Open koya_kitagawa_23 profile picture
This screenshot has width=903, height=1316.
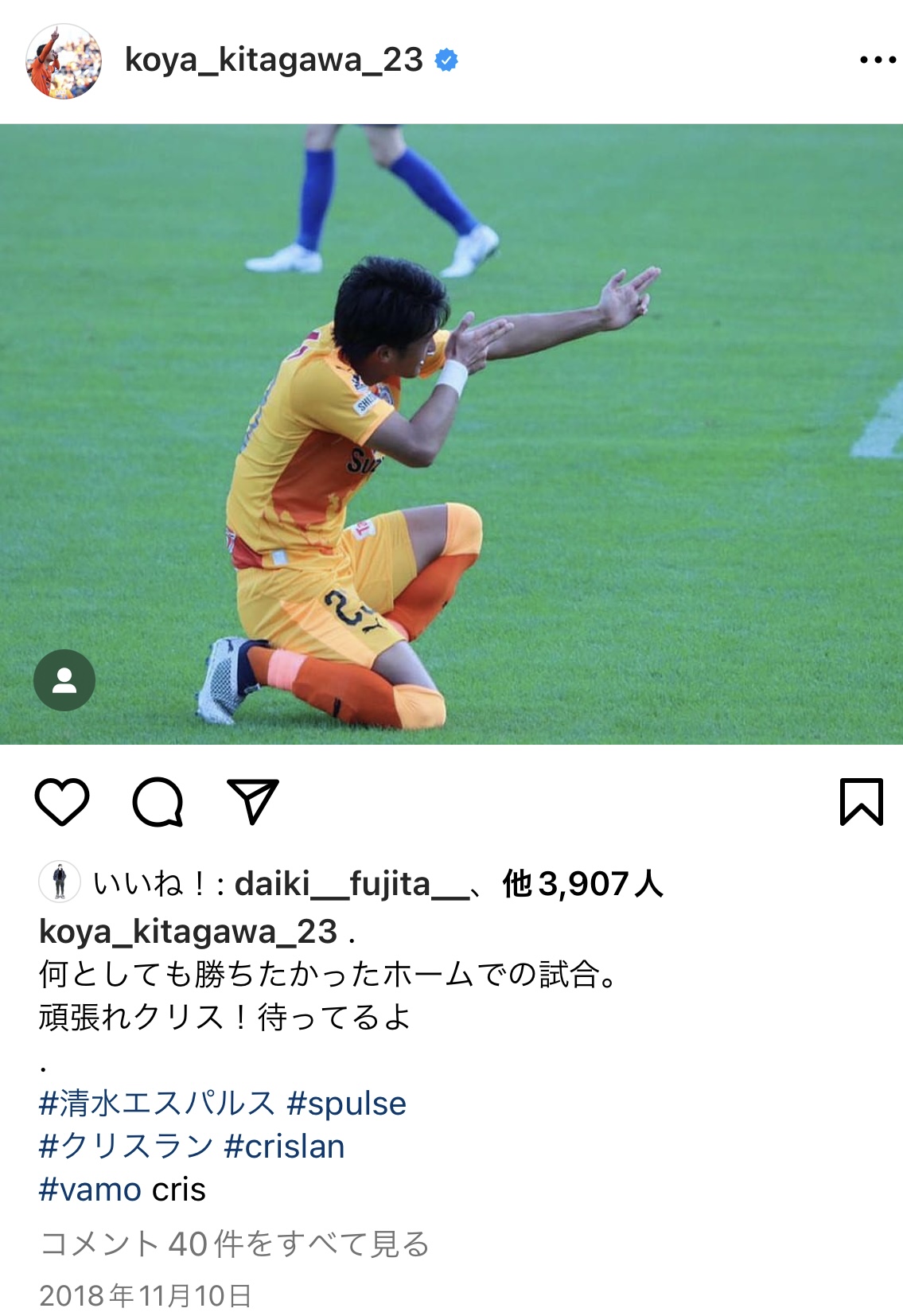(x=64, y=61)
